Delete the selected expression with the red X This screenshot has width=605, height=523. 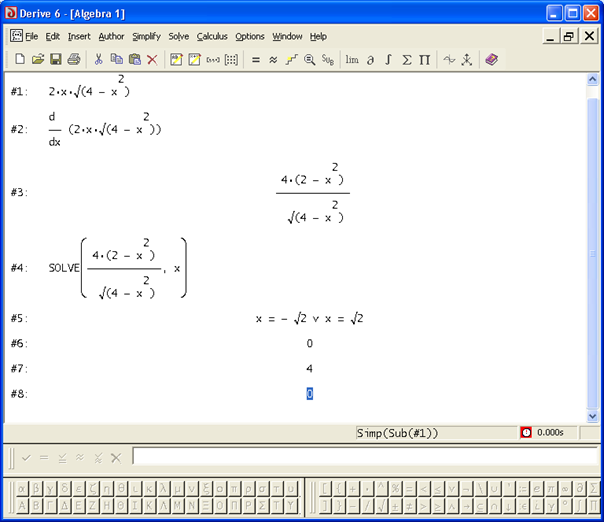pyautogui.click(x=152, y=60)
